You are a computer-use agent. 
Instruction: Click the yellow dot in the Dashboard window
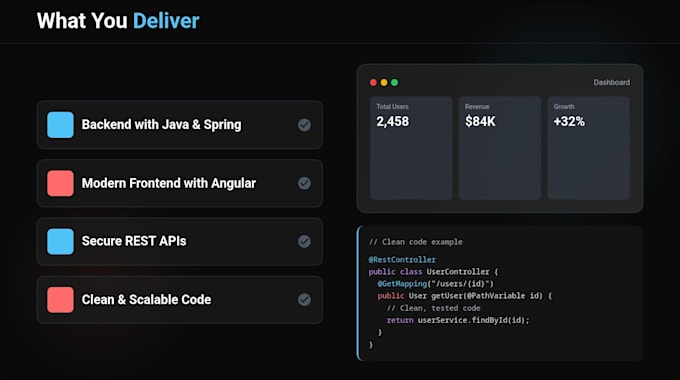pyautogui.click(x=384, y=82)
